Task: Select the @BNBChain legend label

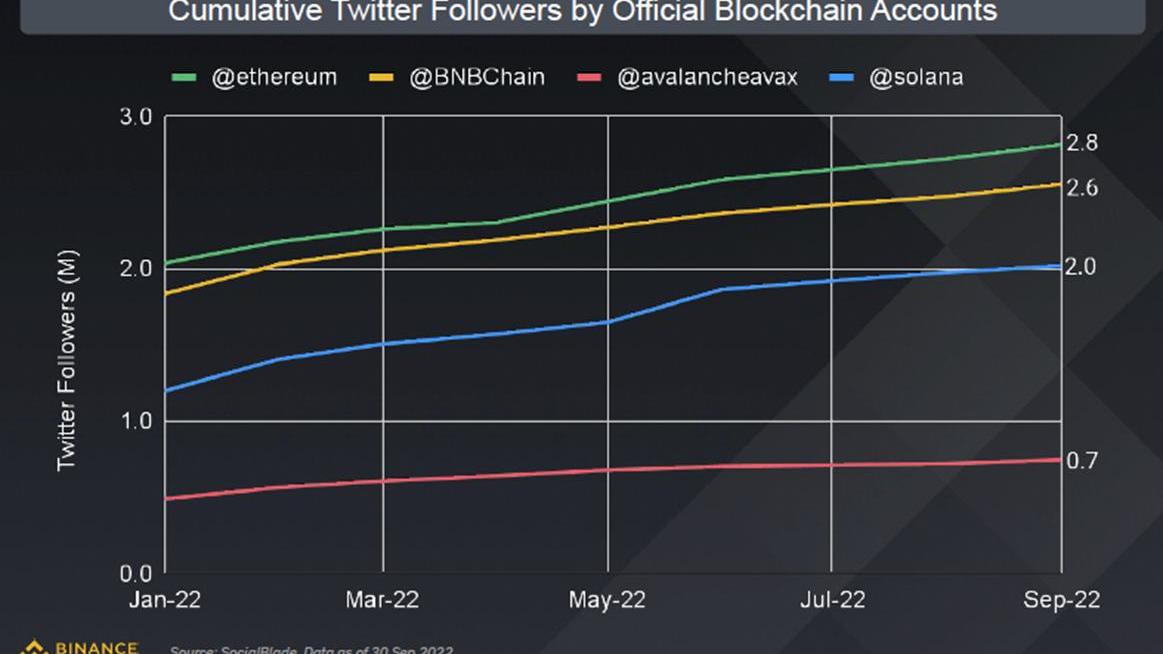Action: click(477, 77)
